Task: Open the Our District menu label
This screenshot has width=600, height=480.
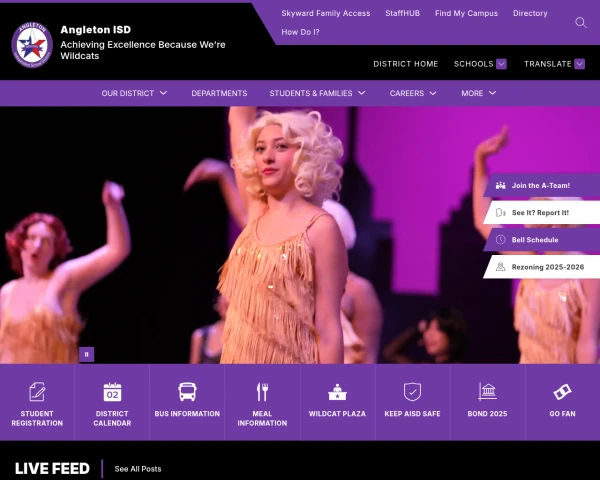Action: click(127, 93)
